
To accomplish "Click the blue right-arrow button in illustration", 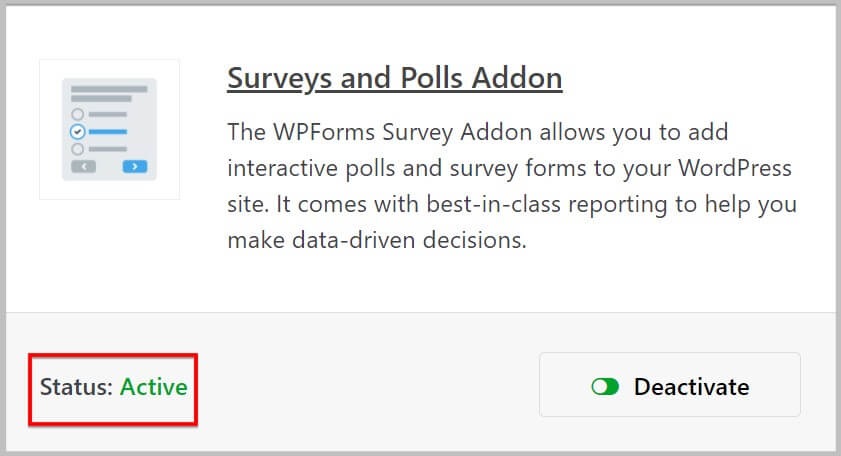I will pyautogui.click(x=135, y=167).
